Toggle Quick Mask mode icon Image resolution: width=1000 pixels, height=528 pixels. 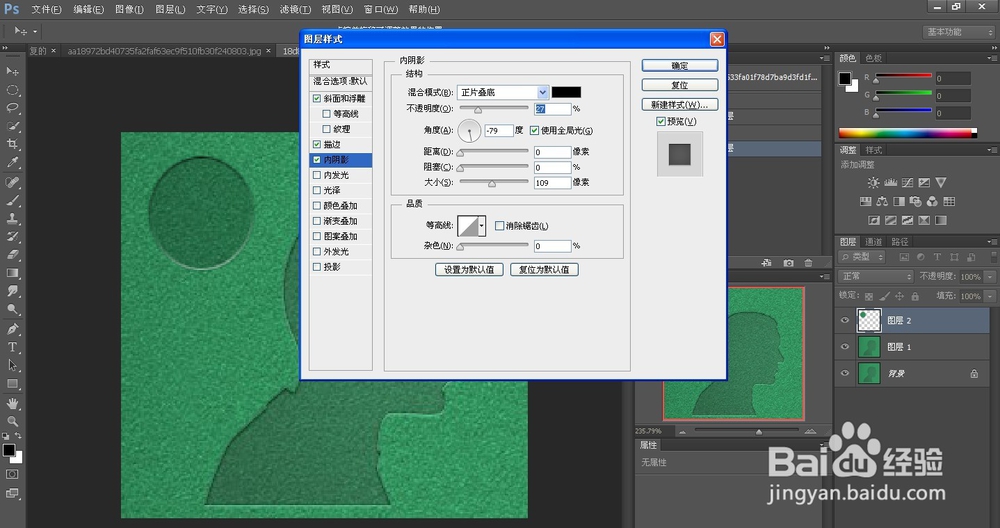(12, 474)
